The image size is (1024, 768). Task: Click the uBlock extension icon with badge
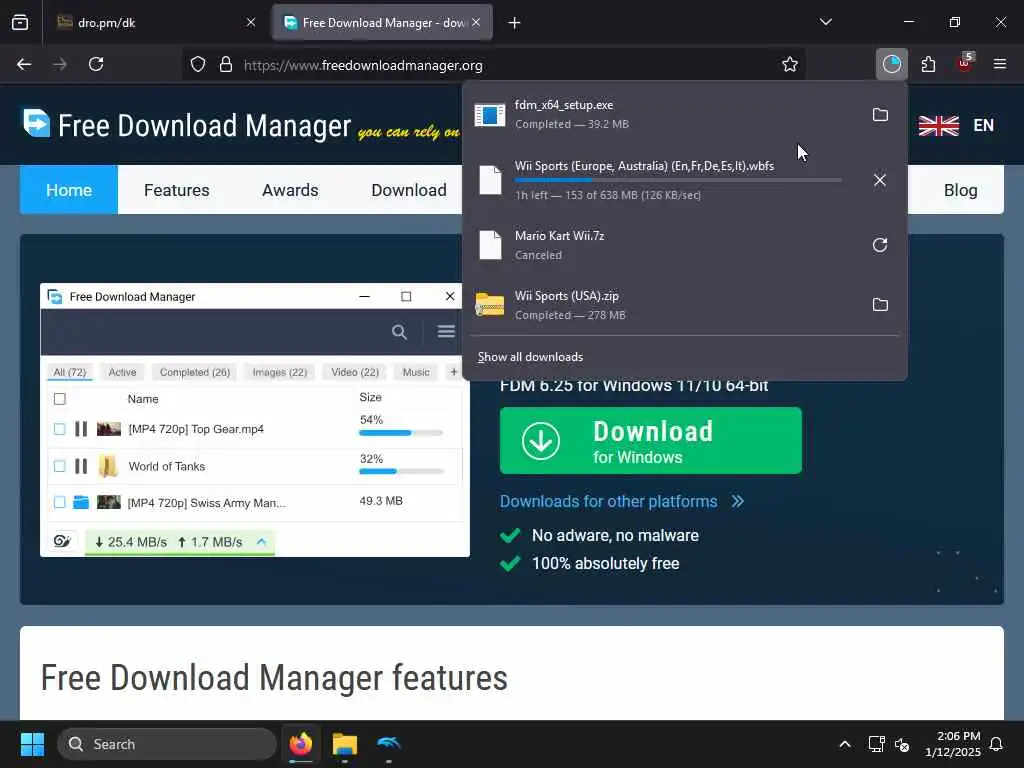pos(965,63)
